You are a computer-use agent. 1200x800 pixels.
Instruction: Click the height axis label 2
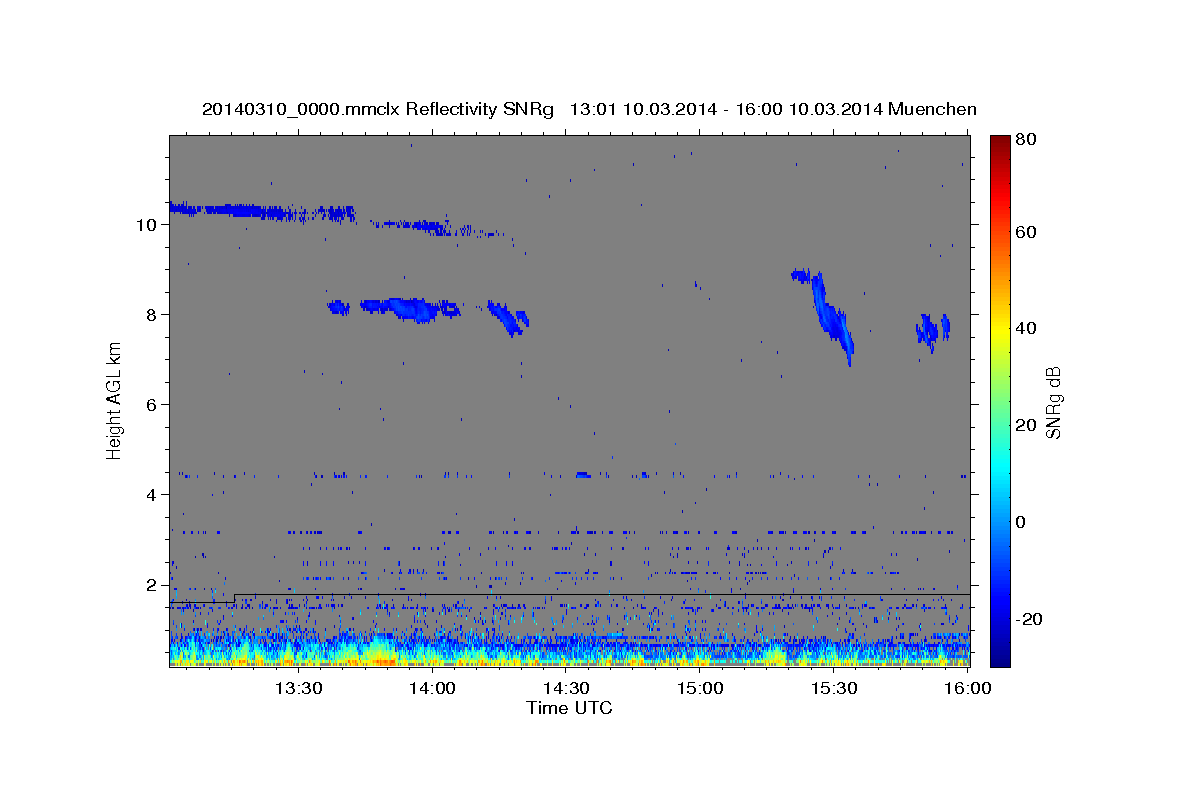coord(151,585)
